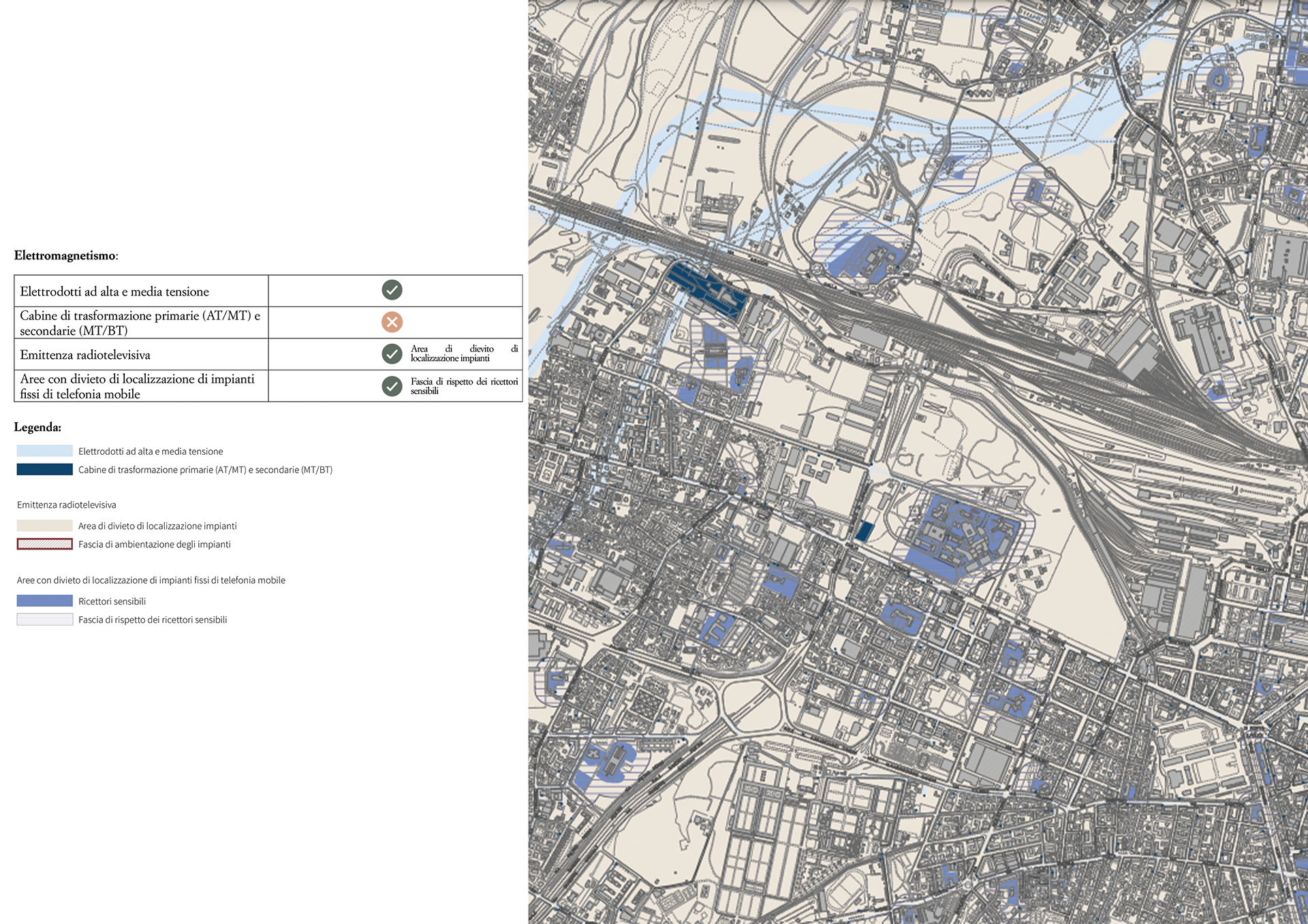Click the checkmark icon for Elettrodotti row
Viewport: 1308px width, 924px height.
point(392,290)
